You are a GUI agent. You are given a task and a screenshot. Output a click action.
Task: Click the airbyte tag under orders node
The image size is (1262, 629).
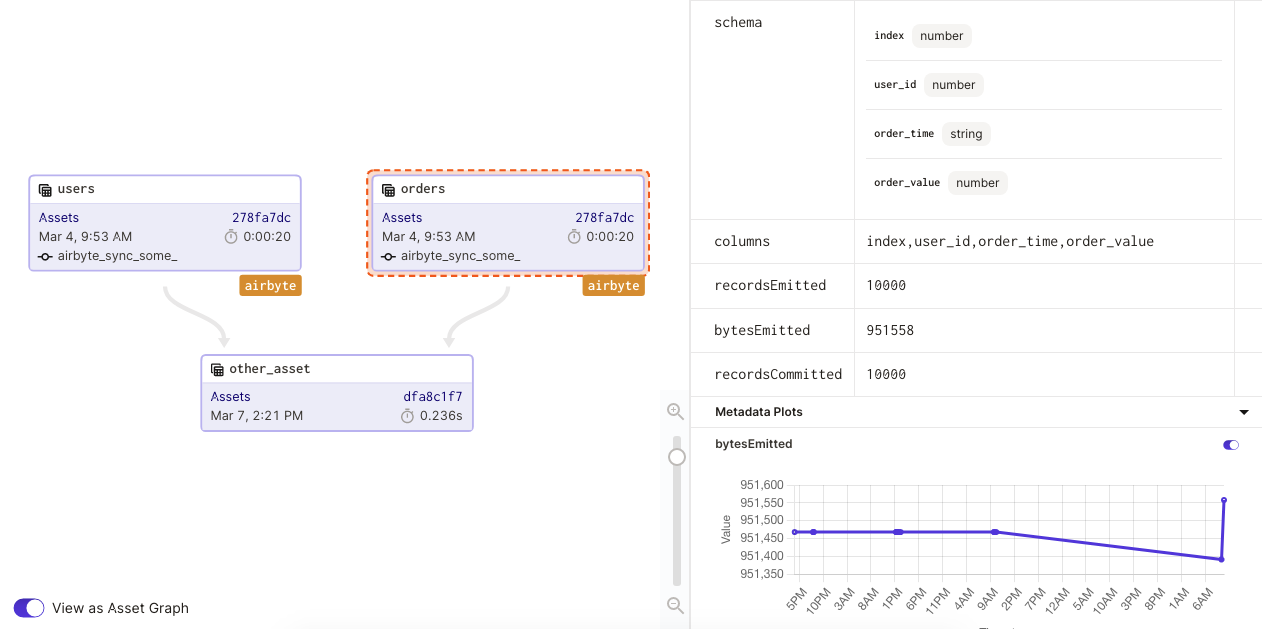[x=613, y=286]
